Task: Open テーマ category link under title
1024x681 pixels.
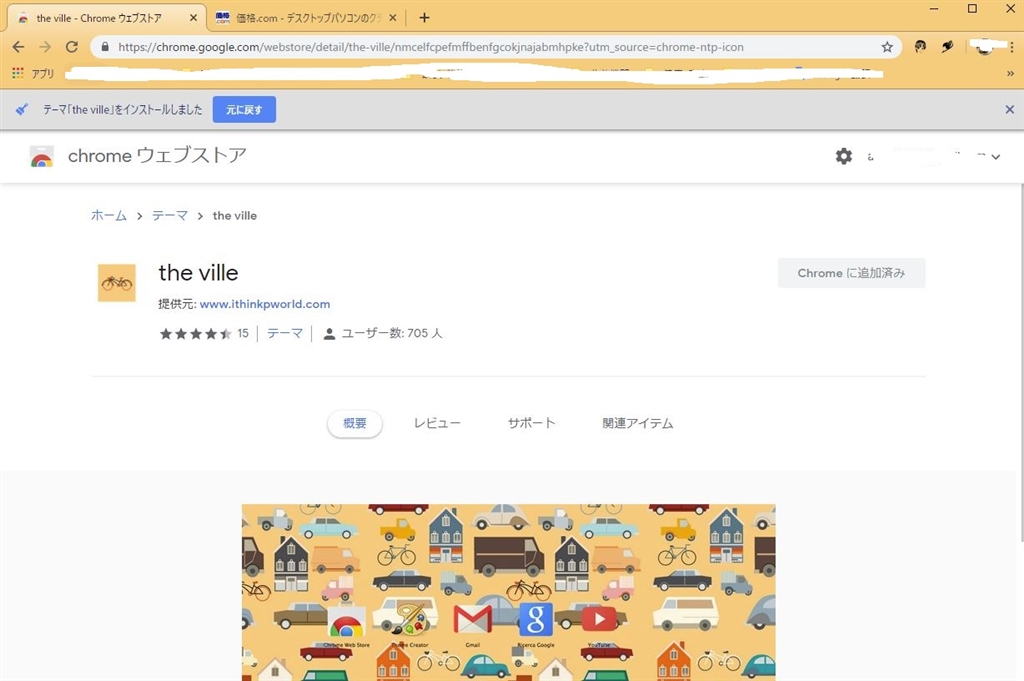Action: click(x=285, y=334)
